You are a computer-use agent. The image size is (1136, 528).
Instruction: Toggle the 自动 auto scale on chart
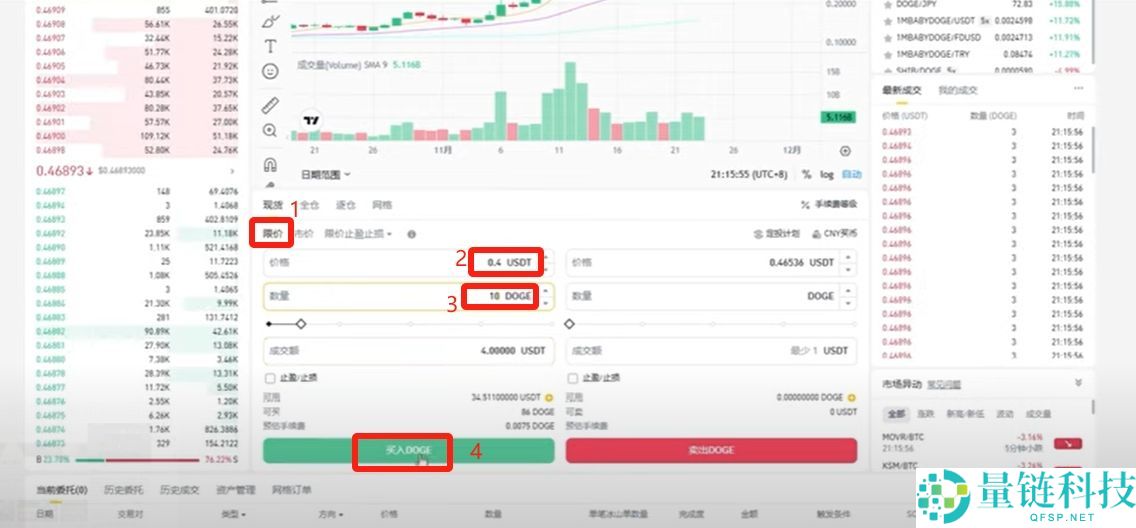click(x=852, y=175)
